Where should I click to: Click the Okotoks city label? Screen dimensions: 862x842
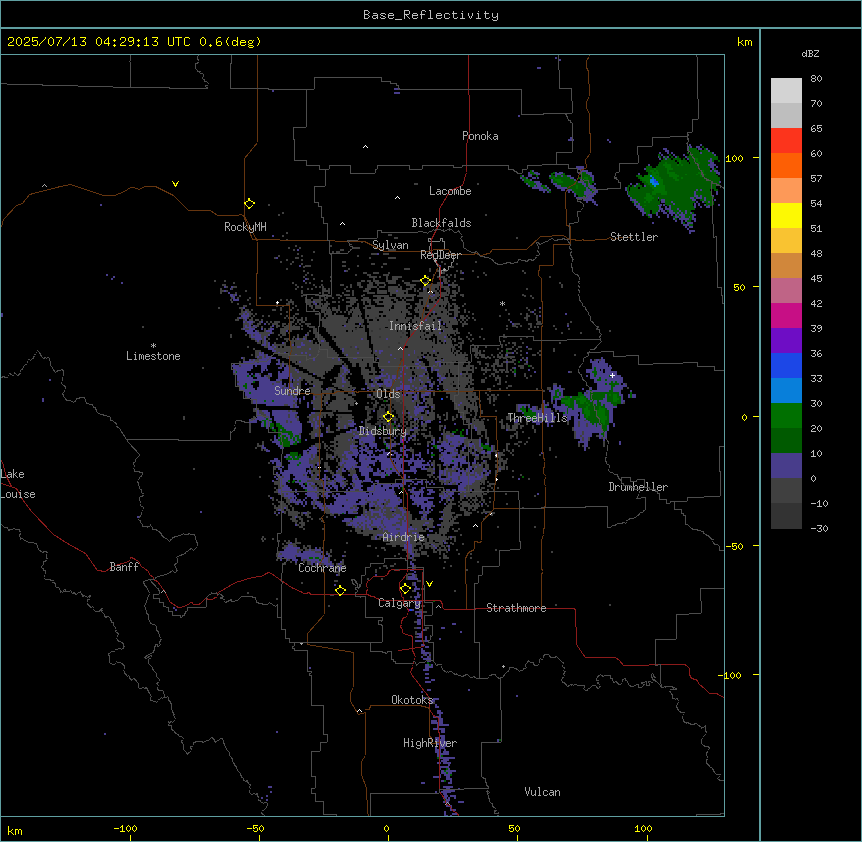tap(412, 700)
